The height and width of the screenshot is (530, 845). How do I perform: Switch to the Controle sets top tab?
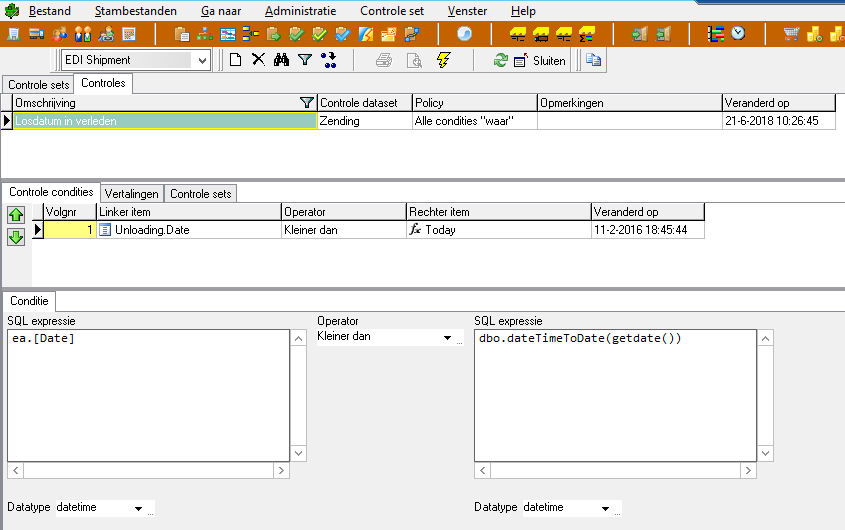39,85
